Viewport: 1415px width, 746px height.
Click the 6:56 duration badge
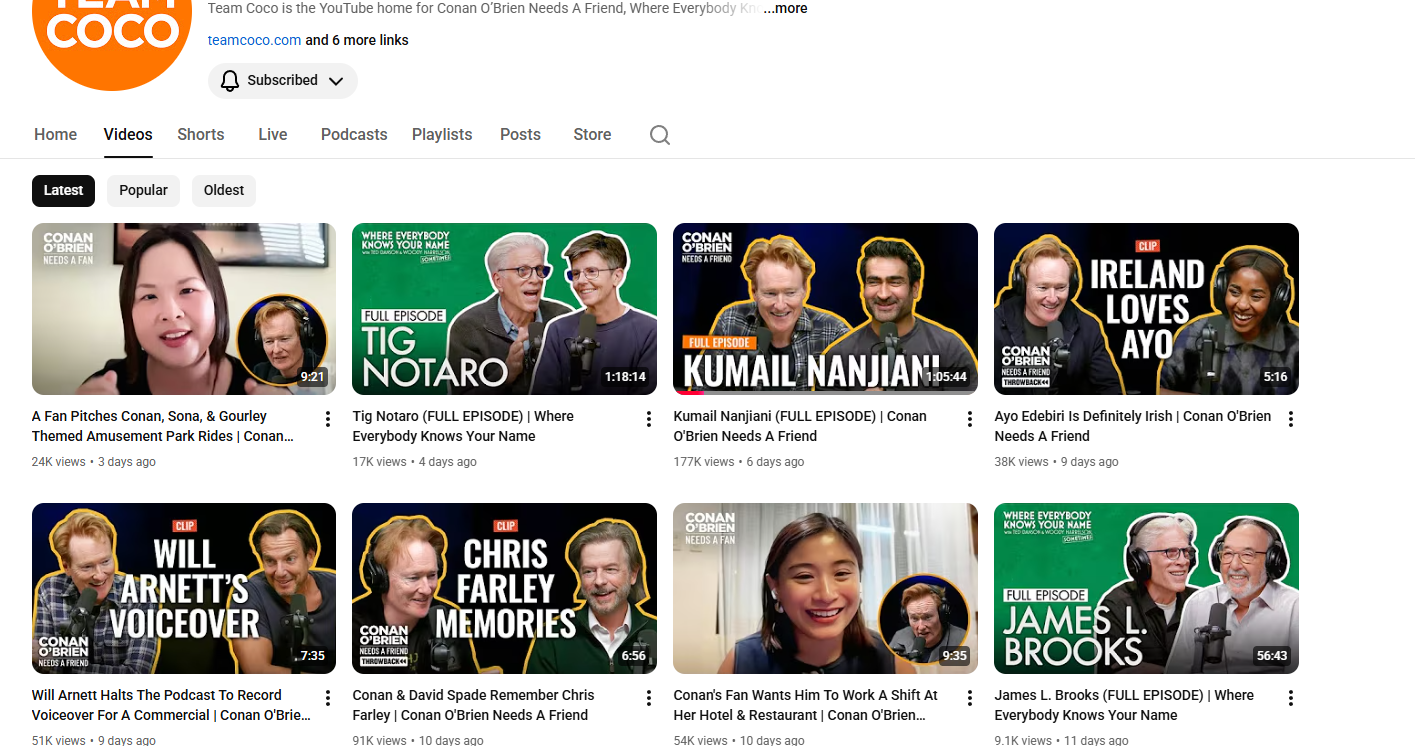[x=634, y=656]
